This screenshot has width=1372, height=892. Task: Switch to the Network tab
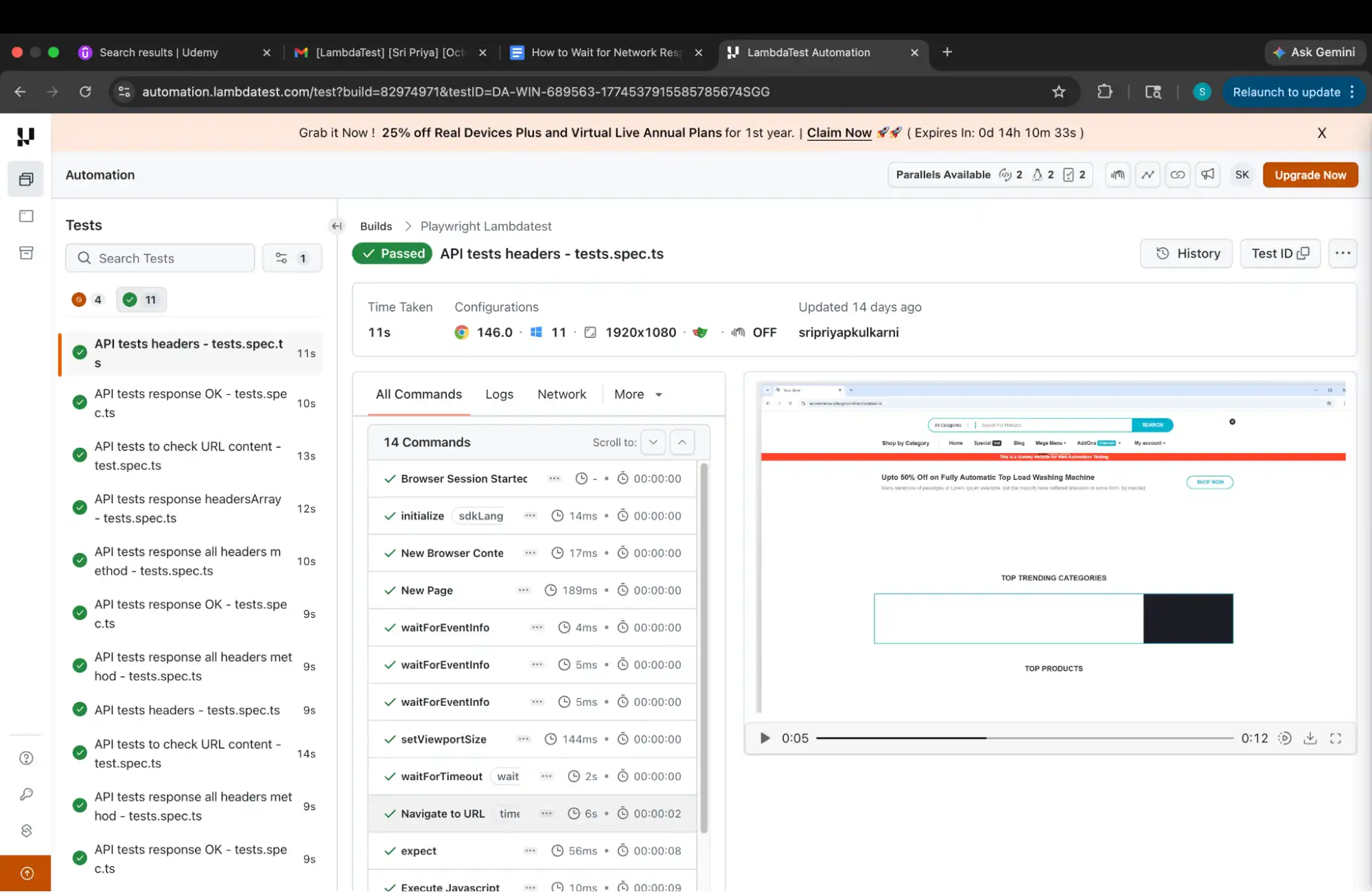pyautogui.click(x=561, y=394)
